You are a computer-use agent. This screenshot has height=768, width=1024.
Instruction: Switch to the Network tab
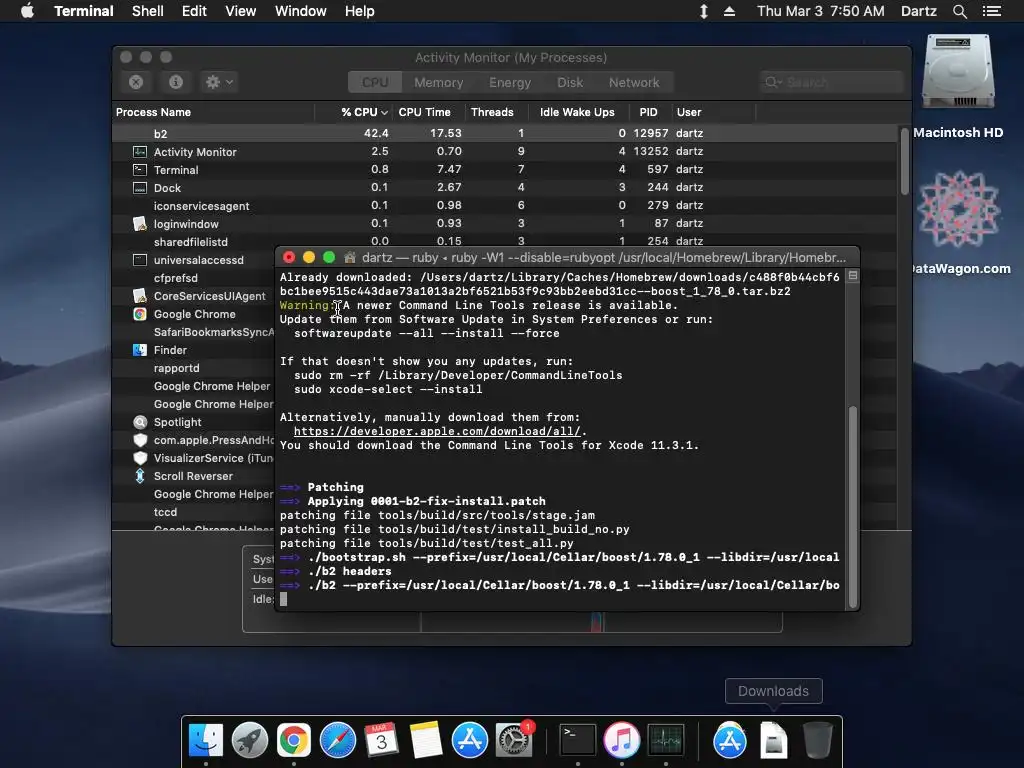(x=633, y=82)
